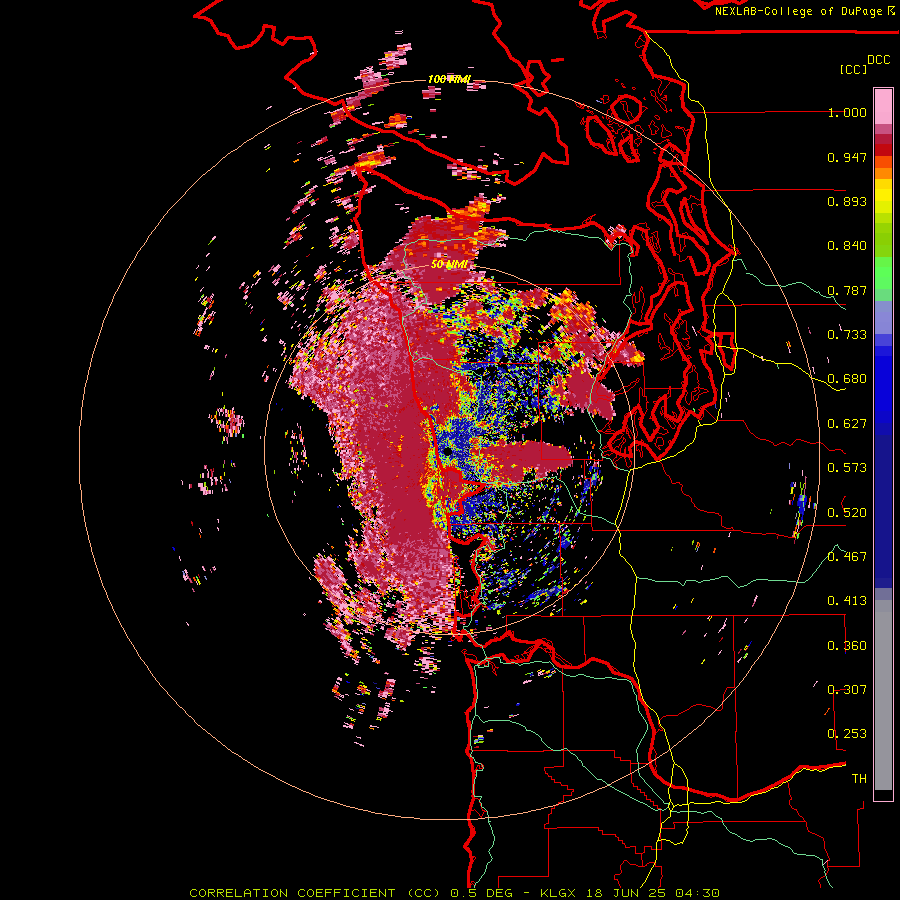Screen dimensions: 900x900
Task: Click the KLGX radar site black dot
Action: tap(447, 452)
